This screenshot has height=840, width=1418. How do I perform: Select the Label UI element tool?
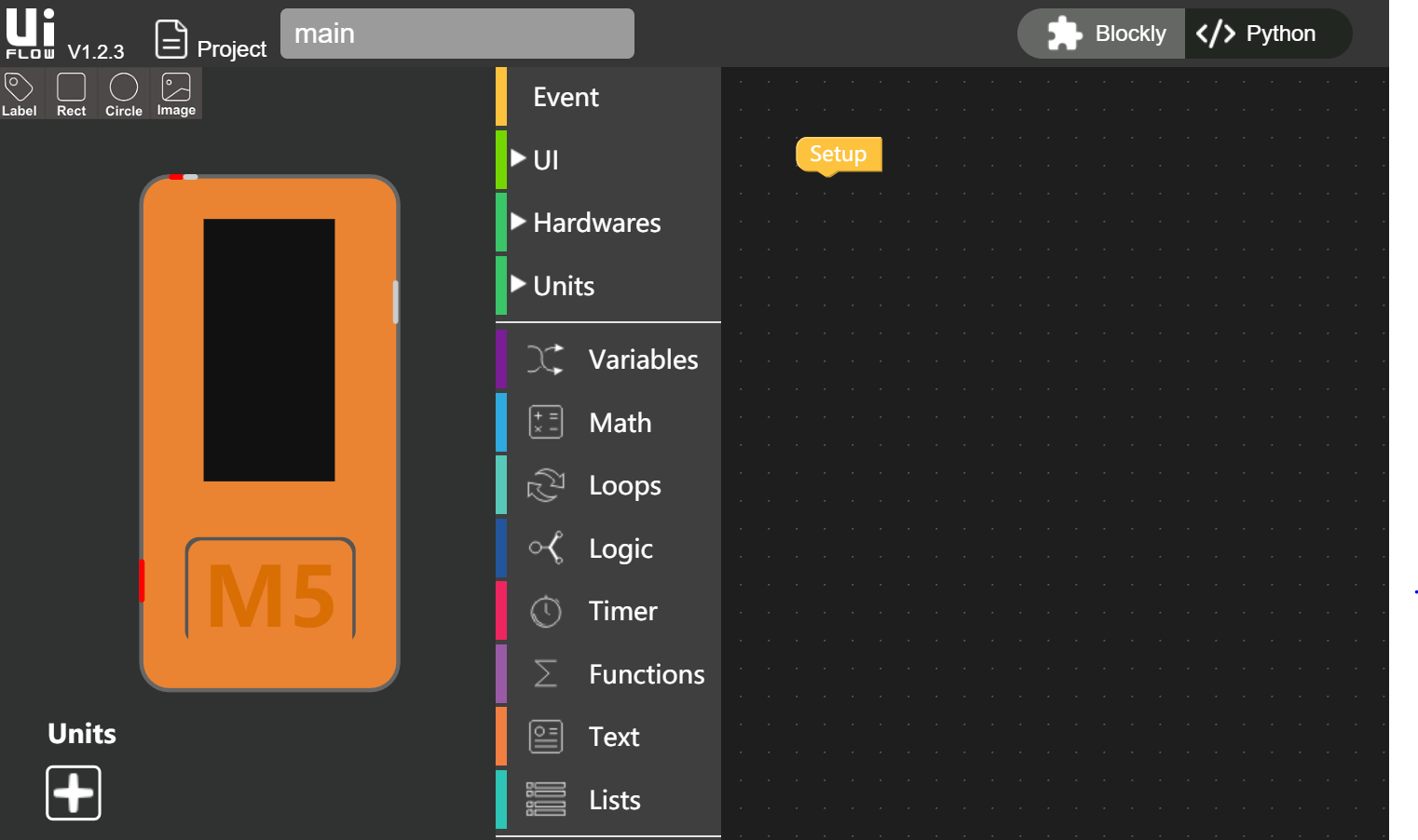click(x=20, y=94)
